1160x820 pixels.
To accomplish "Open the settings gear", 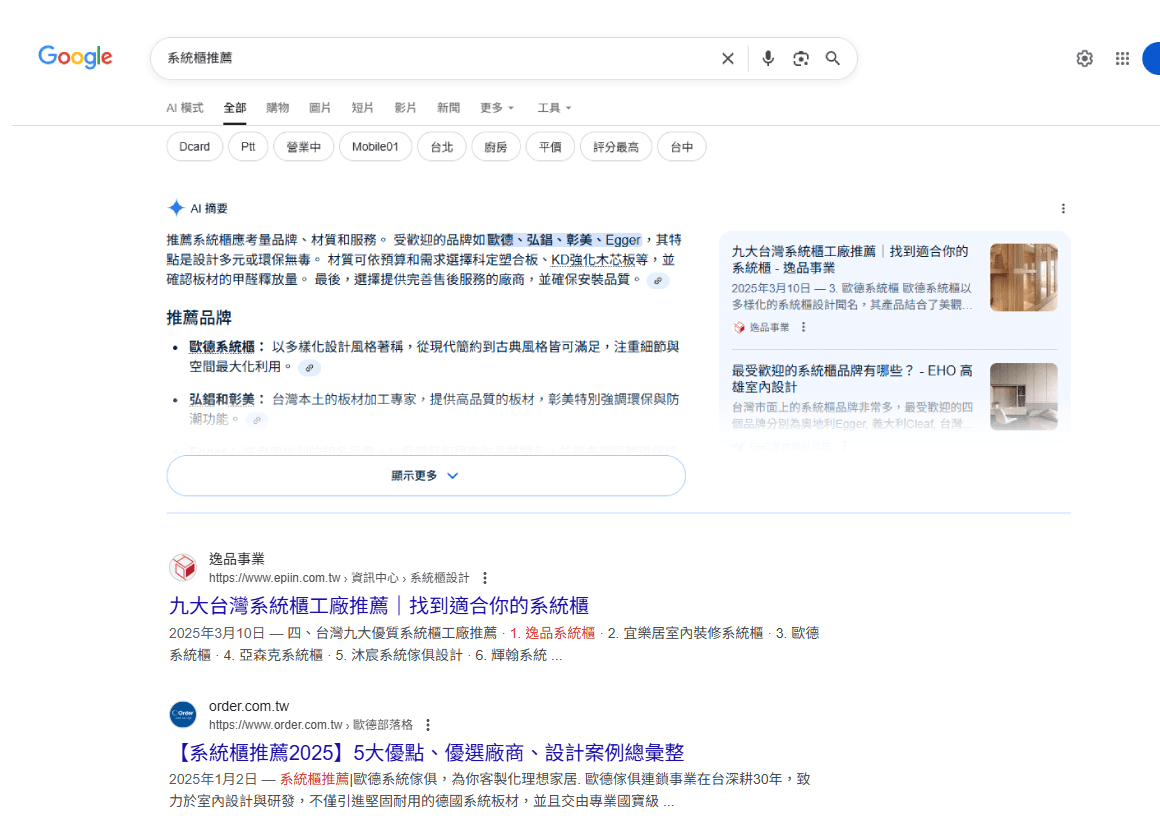I will pos(1084,59).
